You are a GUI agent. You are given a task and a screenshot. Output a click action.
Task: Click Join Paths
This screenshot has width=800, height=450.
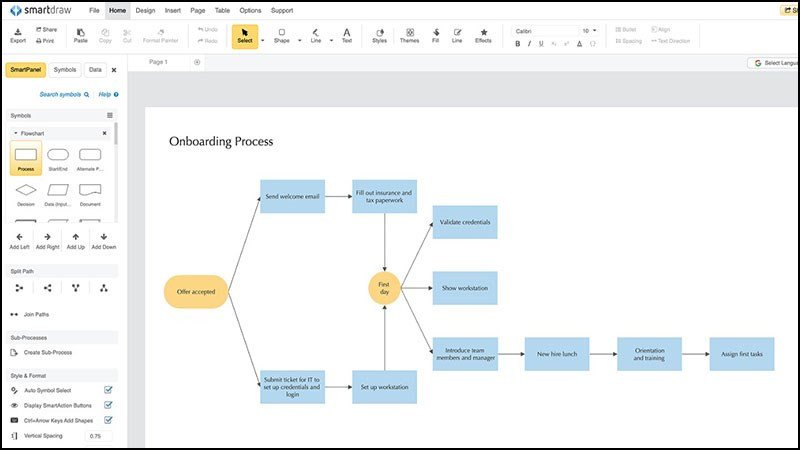(30, 314)
